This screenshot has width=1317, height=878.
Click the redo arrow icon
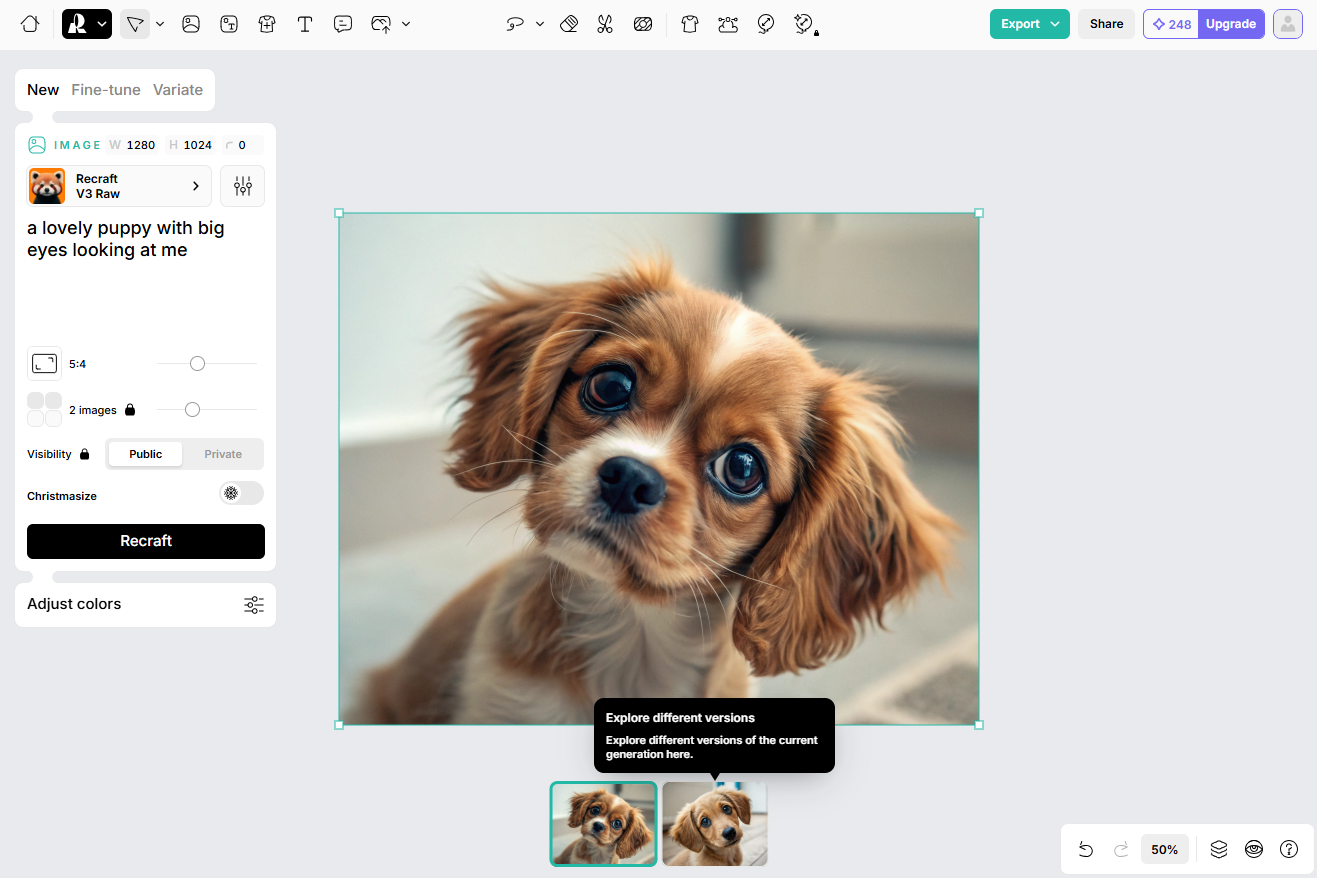[x=1121, y=850]
